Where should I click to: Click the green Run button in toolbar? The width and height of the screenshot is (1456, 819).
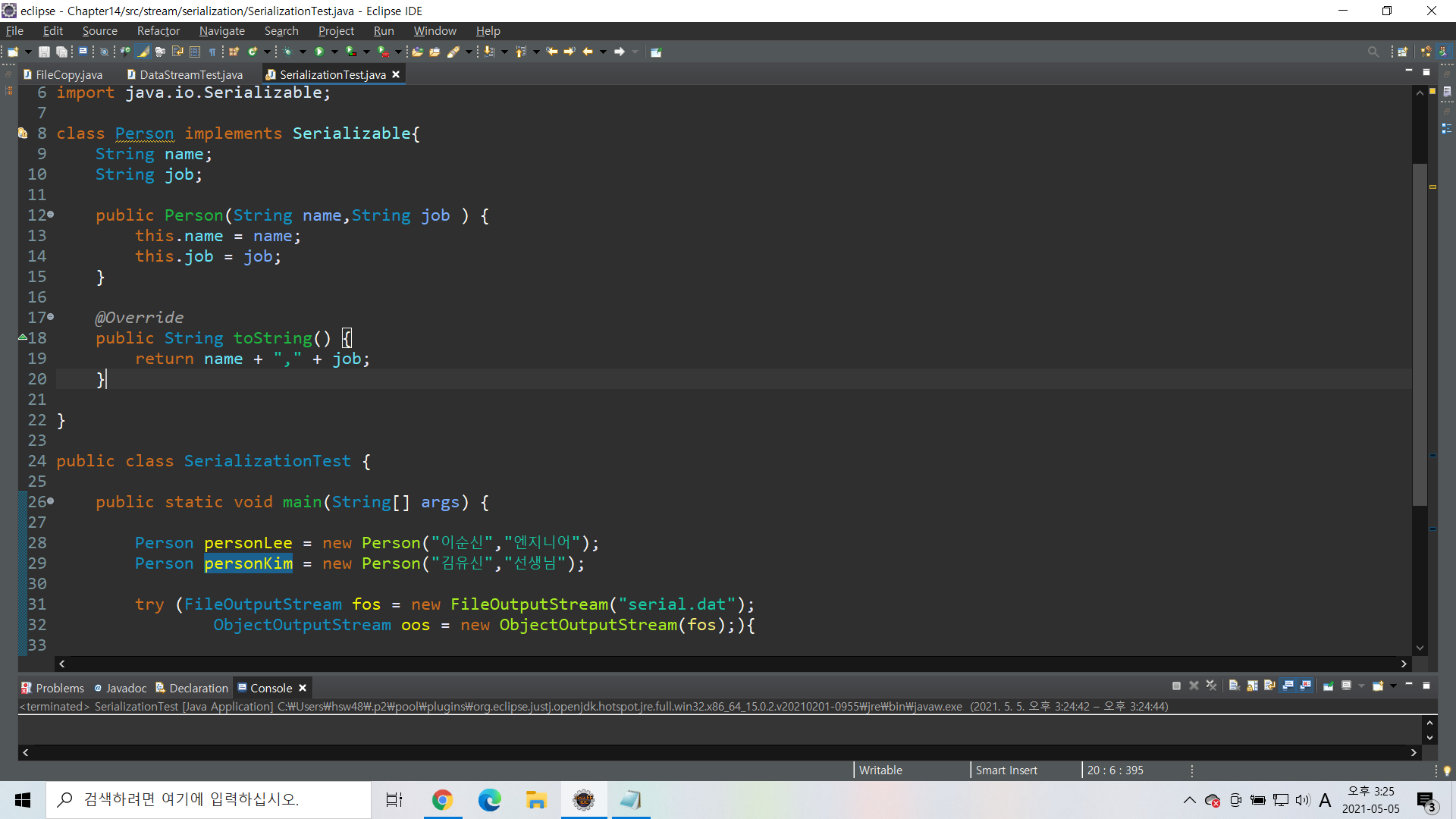[x=319, y=52]
